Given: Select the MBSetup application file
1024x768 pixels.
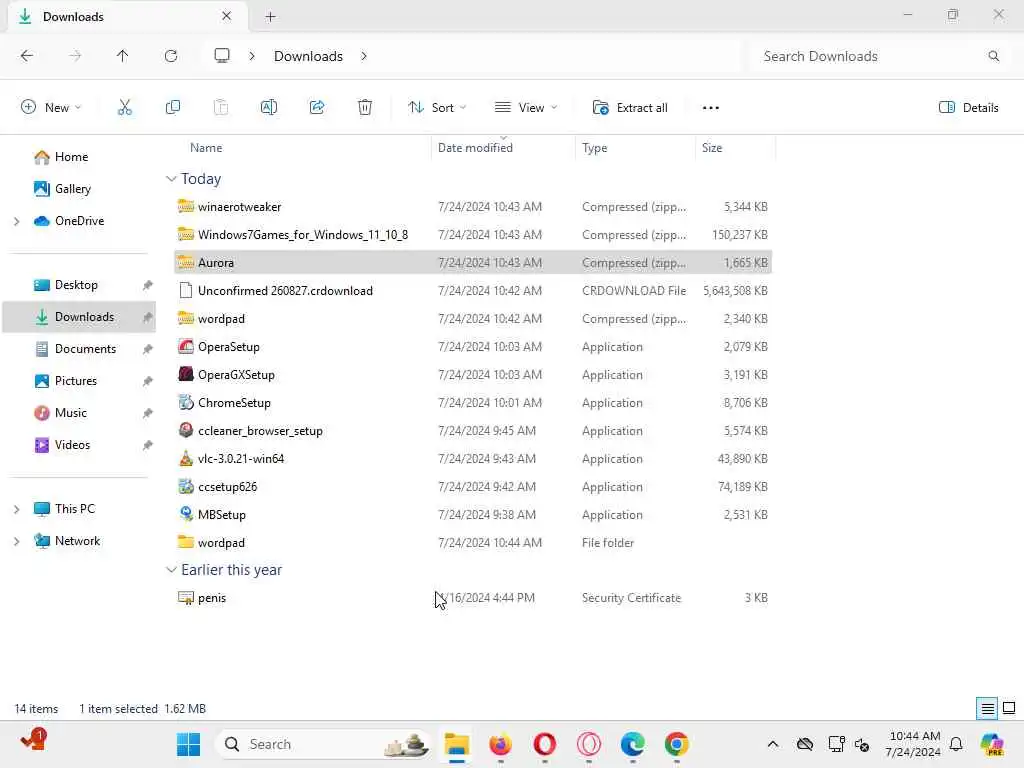Looking at the screenshot, I should coord(473,515).
